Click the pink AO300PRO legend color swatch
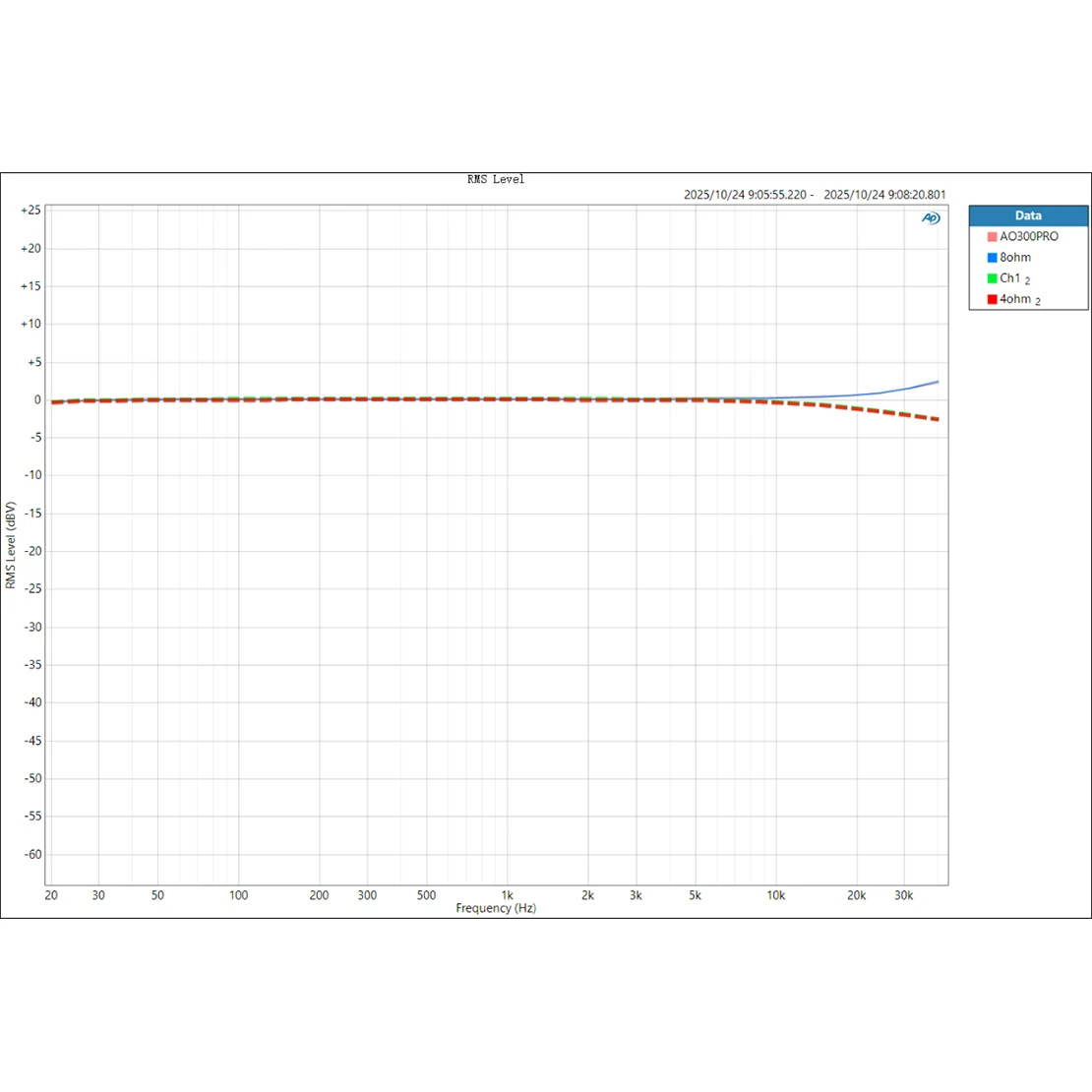This screenshot has height=1092, width=1092. [992, 237]
